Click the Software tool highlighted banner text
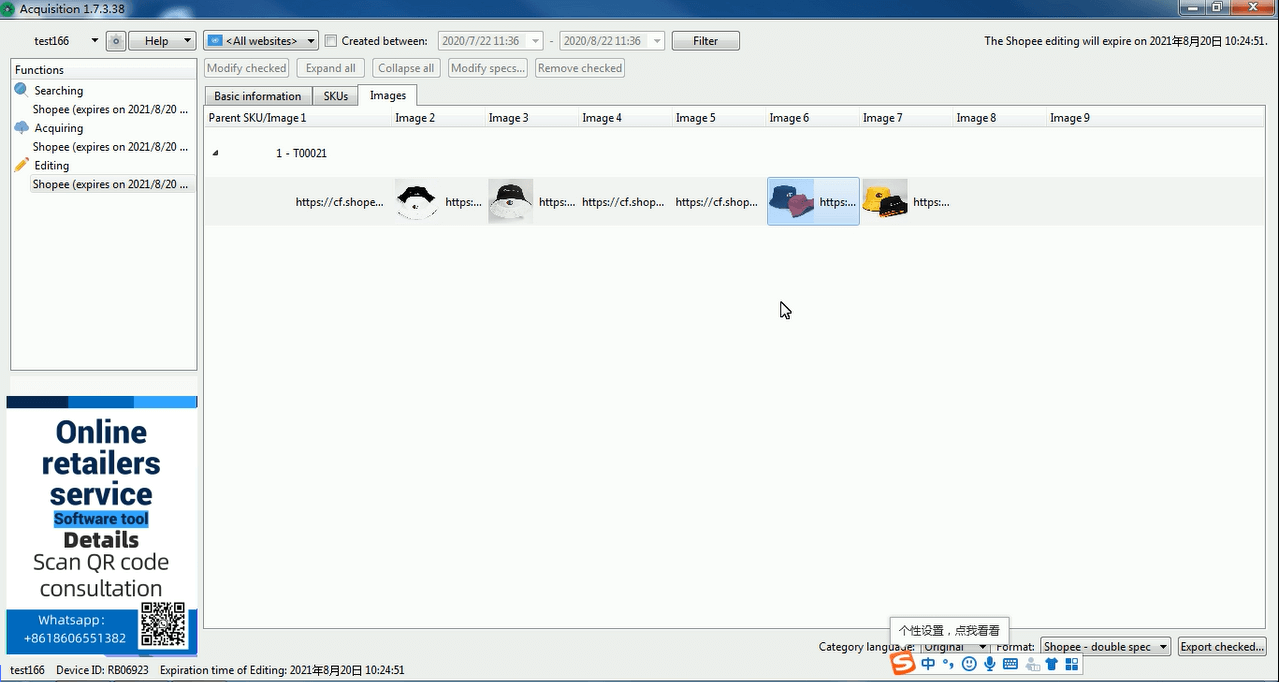1279x682 pixels. [x=101, y=519]
